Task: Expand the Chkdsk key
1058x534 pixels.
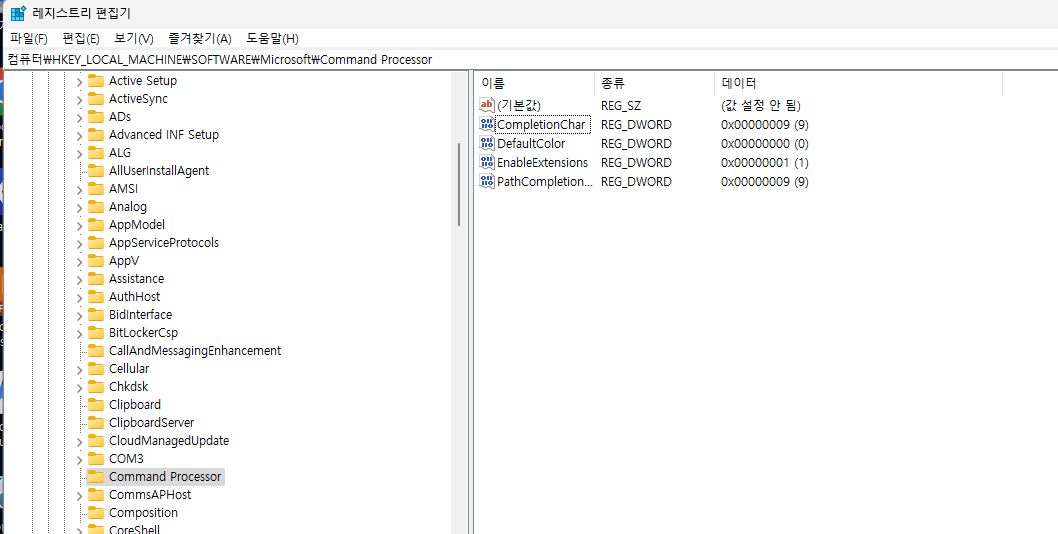Action: tap(79, 387)
